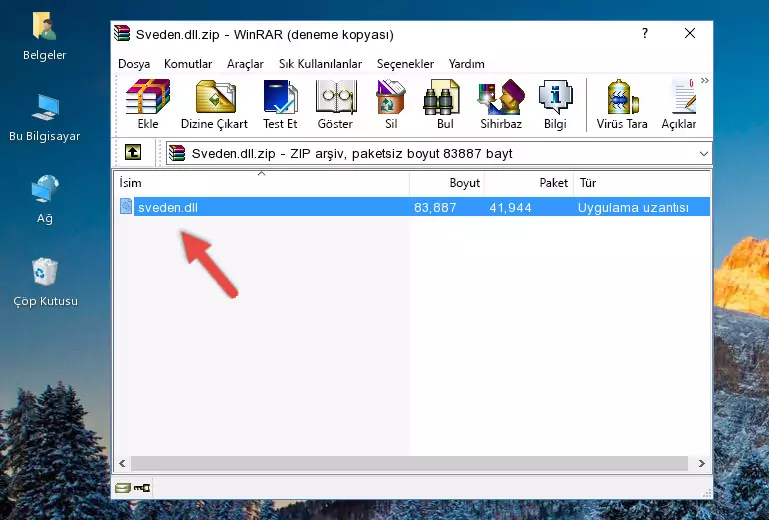The width and height of the screenshot is (769, 520).
Task: Close the WinRAR window
Action: coord(690,33)
